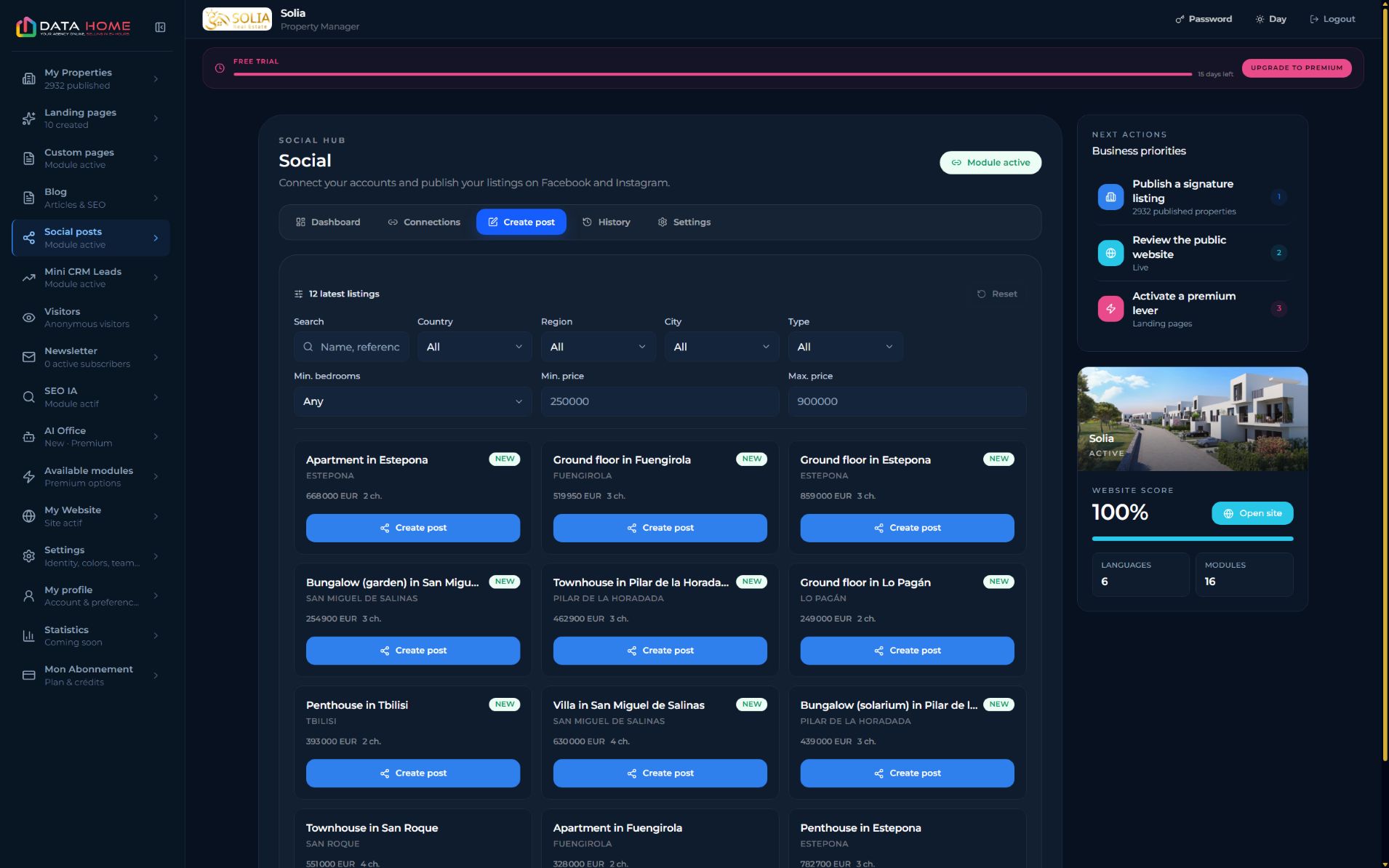The height and width of the screenshot is (868, 1389).
Task: Click the Visitors eye icon
Action: pos(29,318)
